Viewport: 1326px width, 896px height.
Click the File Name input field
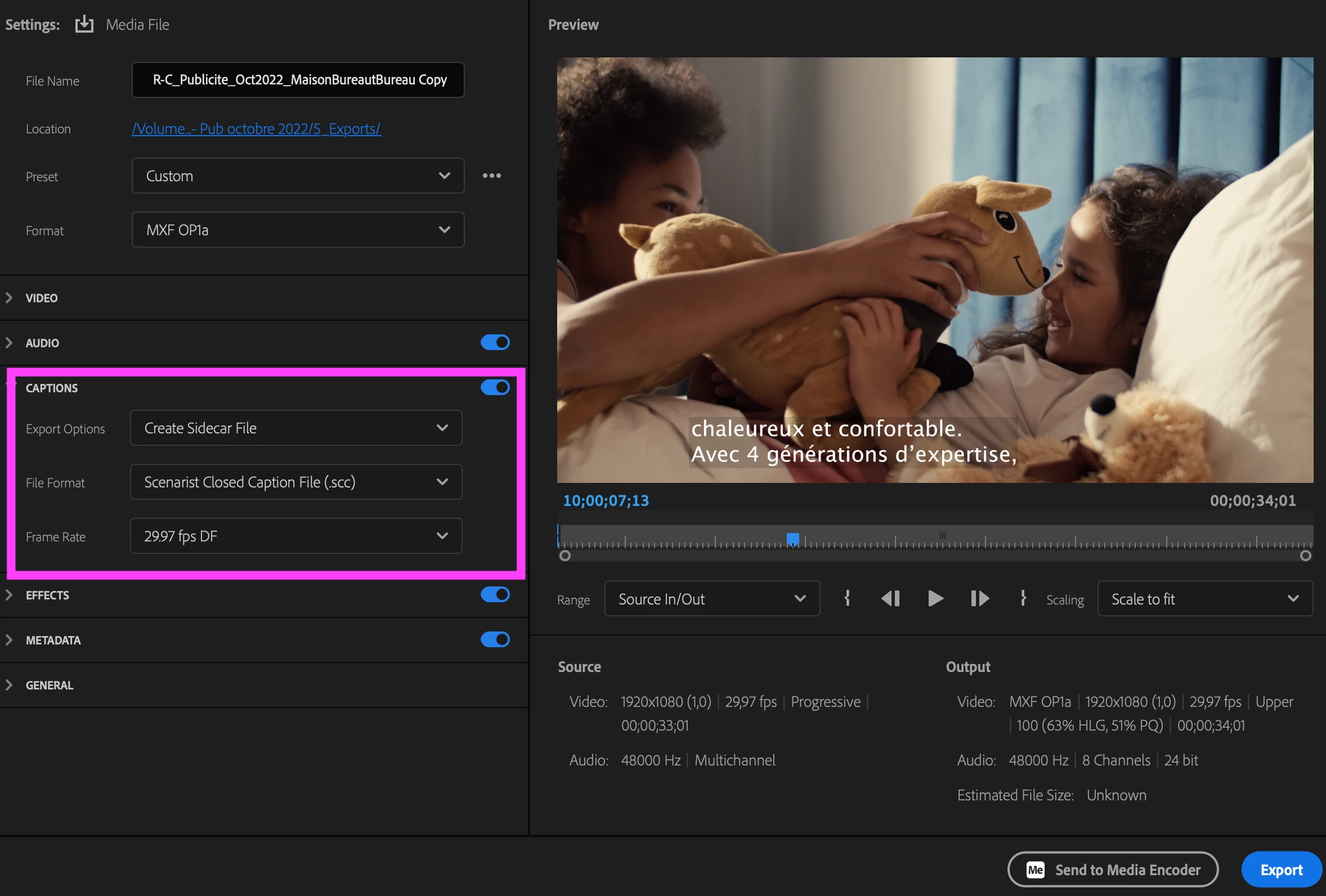tap(297, 80)
